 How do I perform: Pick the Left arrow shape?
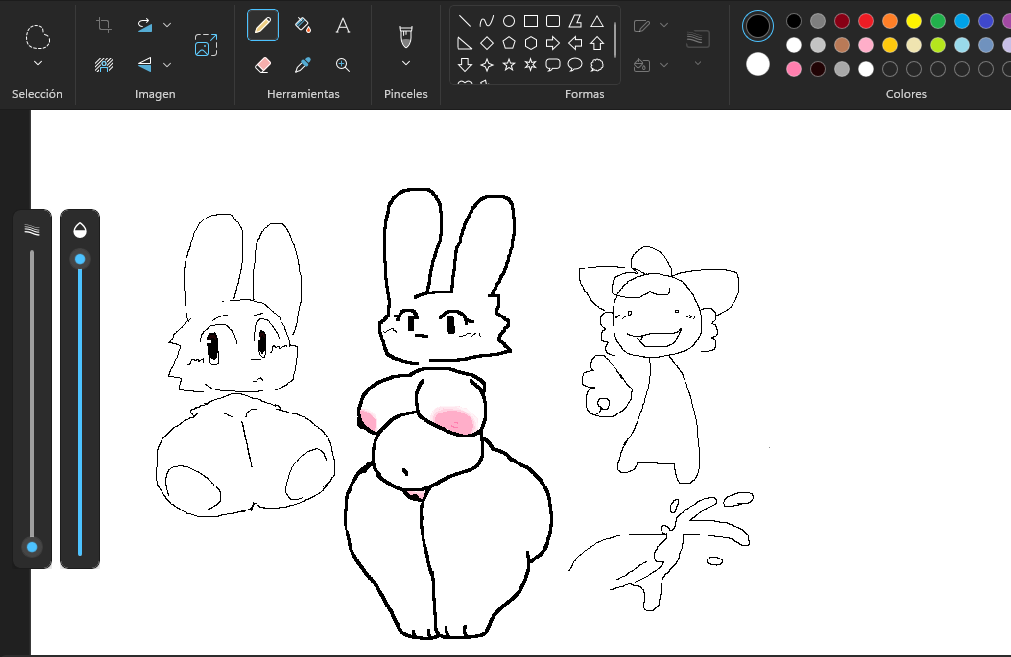point(574,43)
